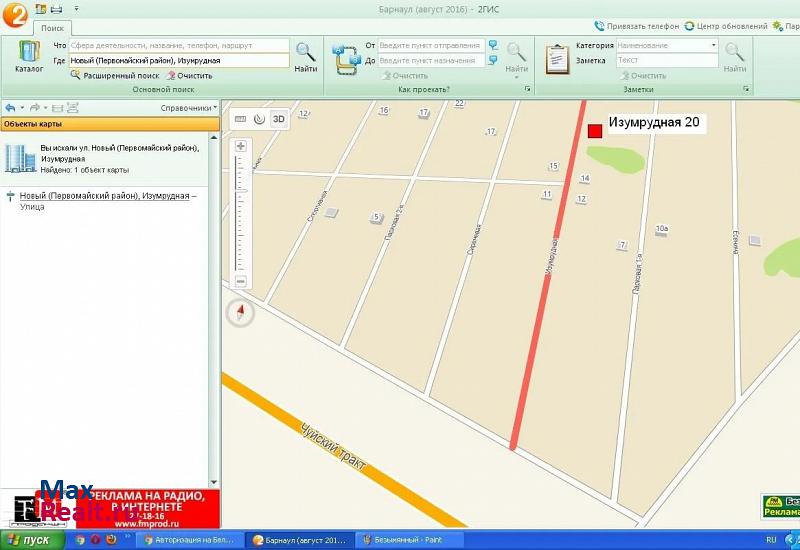Click the Что search input field
Image resolution: width=800 pixels, height=550 pixels.
178,45
